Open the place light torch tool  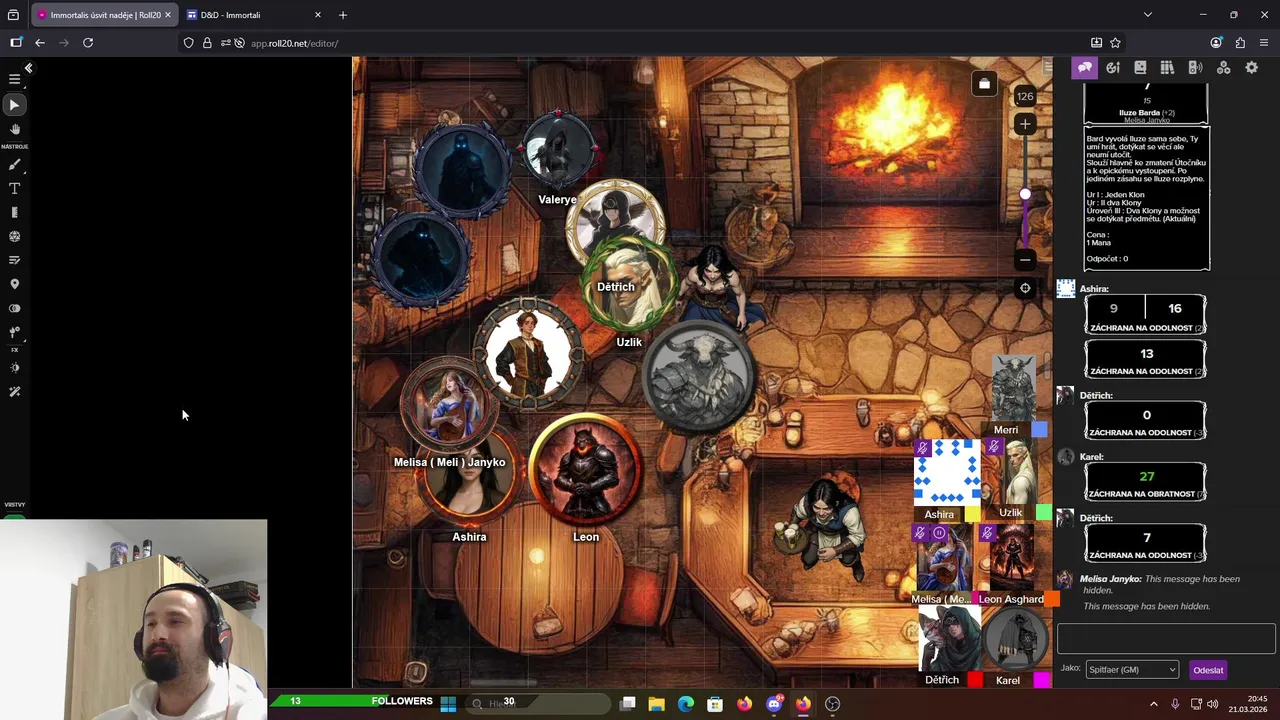[x=14, y=332]
